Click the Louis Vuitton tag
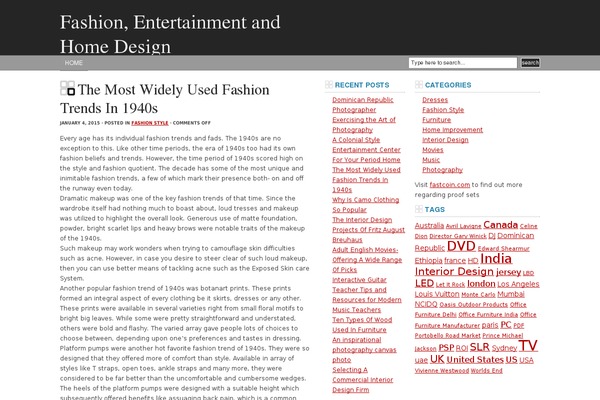600x400 pixels. click(437, 294)
